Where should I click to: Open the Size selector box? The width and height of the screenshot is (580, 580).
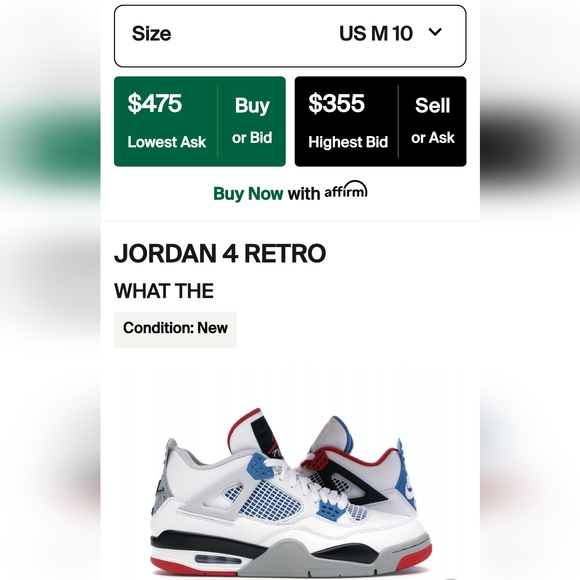[x=290, y=36]
